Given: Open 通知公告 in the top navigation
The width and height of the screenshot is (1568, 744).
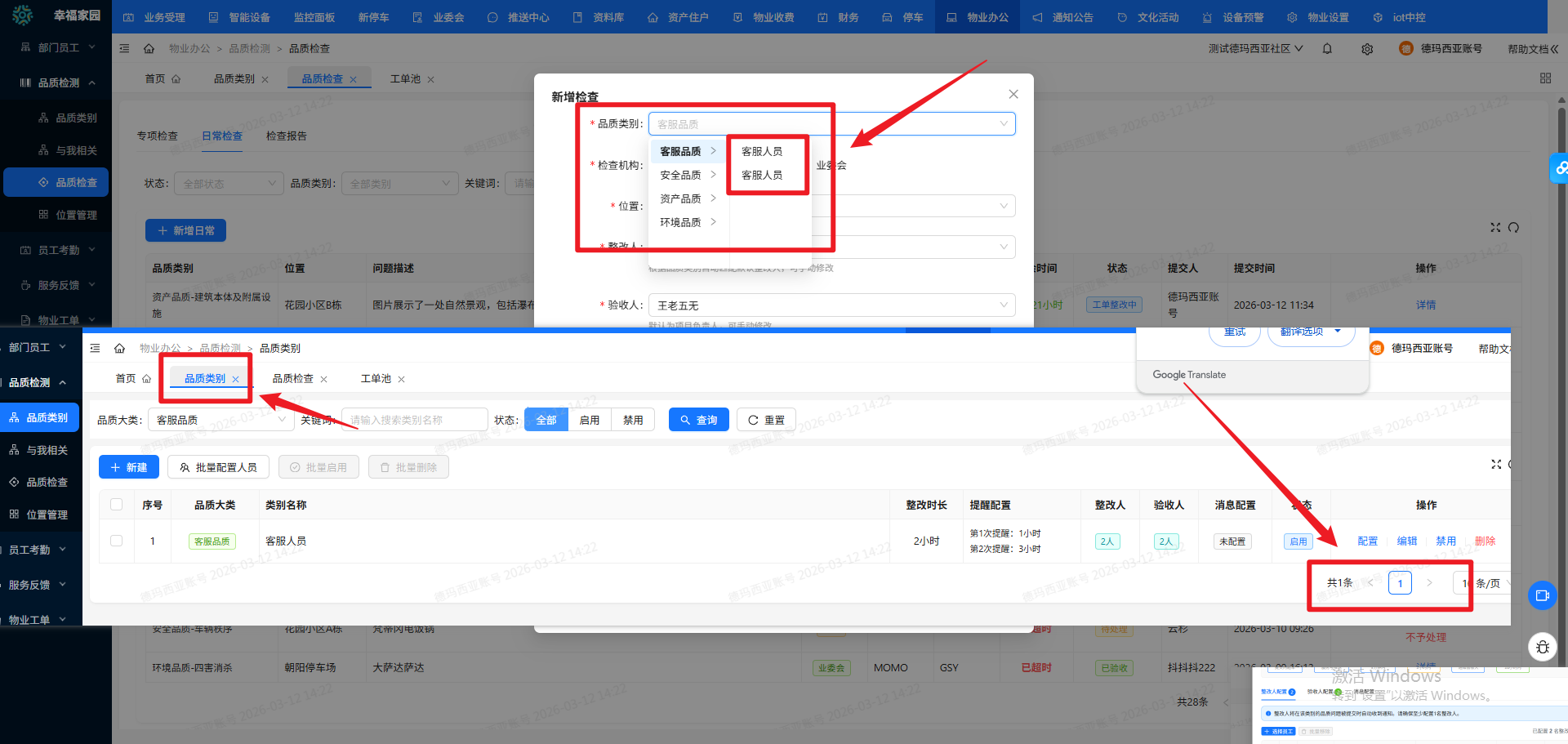Looking at the screenshot, I should [1062, 17].
